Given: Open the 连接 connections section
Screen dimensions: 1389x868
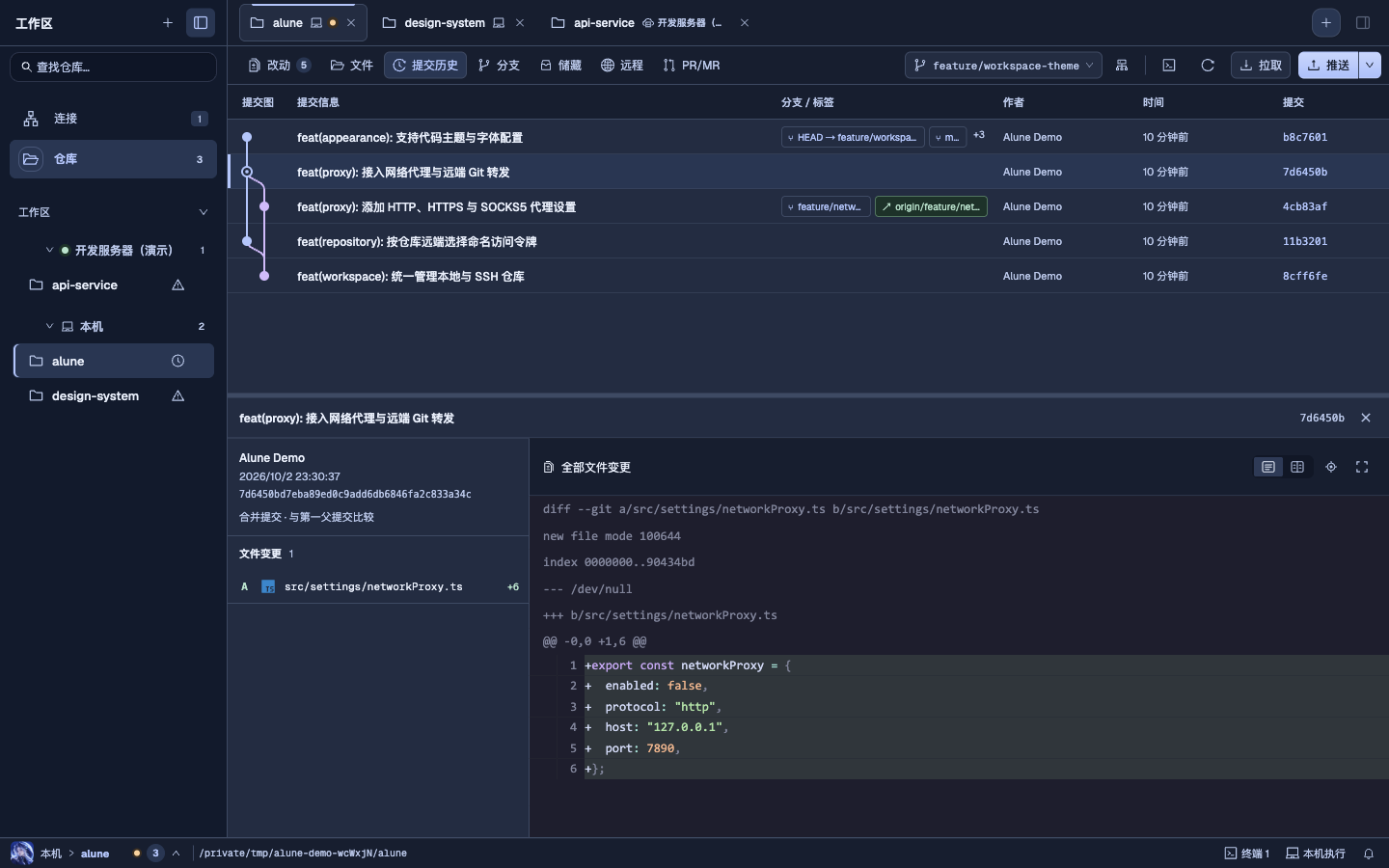Looking at the screenshot, I should click(114, 119).
